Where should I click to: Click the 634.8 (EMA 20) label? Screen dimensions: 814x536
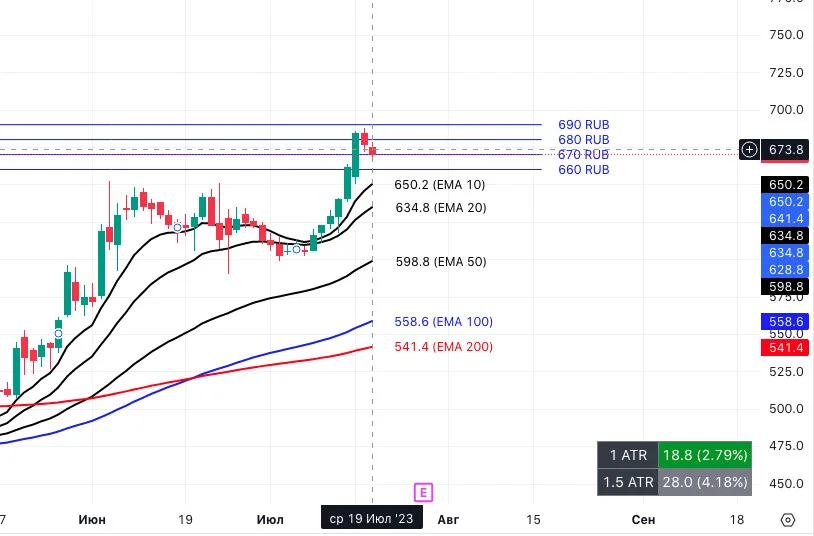click(441, 208)
